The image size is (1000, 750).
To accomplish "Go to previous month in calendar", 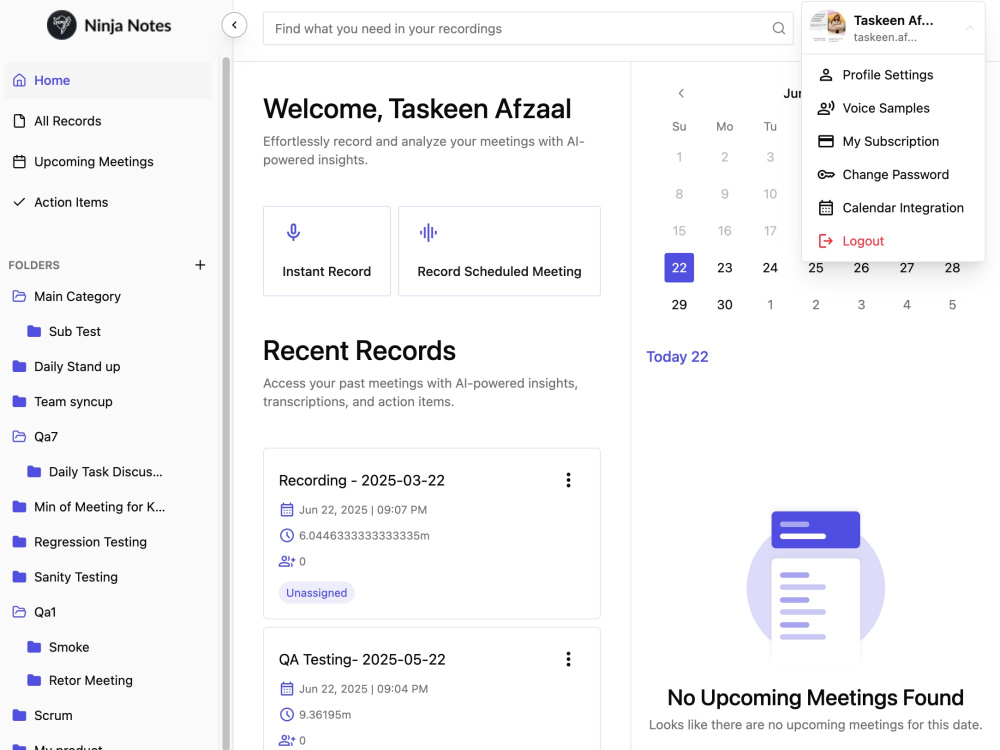I will coord(681,93).
